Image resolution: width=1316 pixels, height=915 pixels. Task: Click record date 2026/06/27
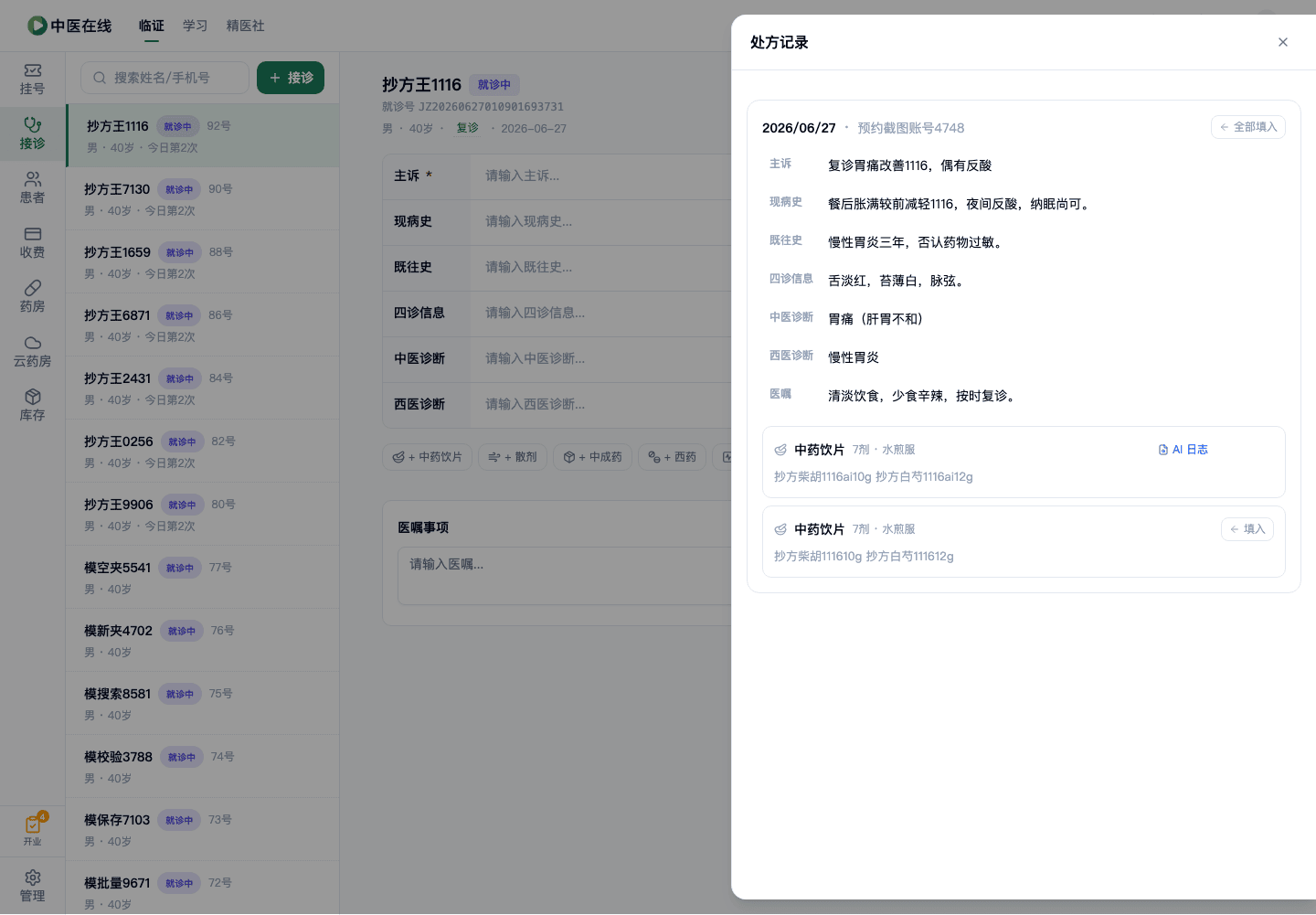(799, 128)
